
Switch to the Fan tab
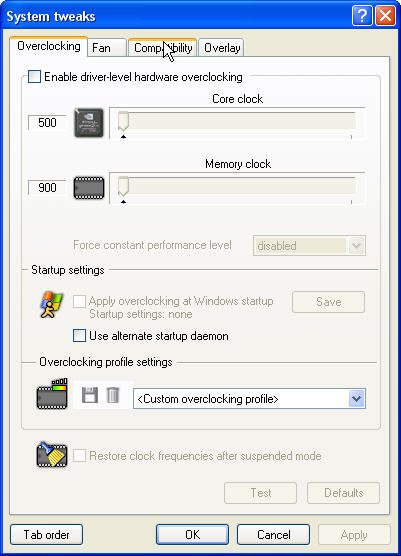[x=106, y=48]
